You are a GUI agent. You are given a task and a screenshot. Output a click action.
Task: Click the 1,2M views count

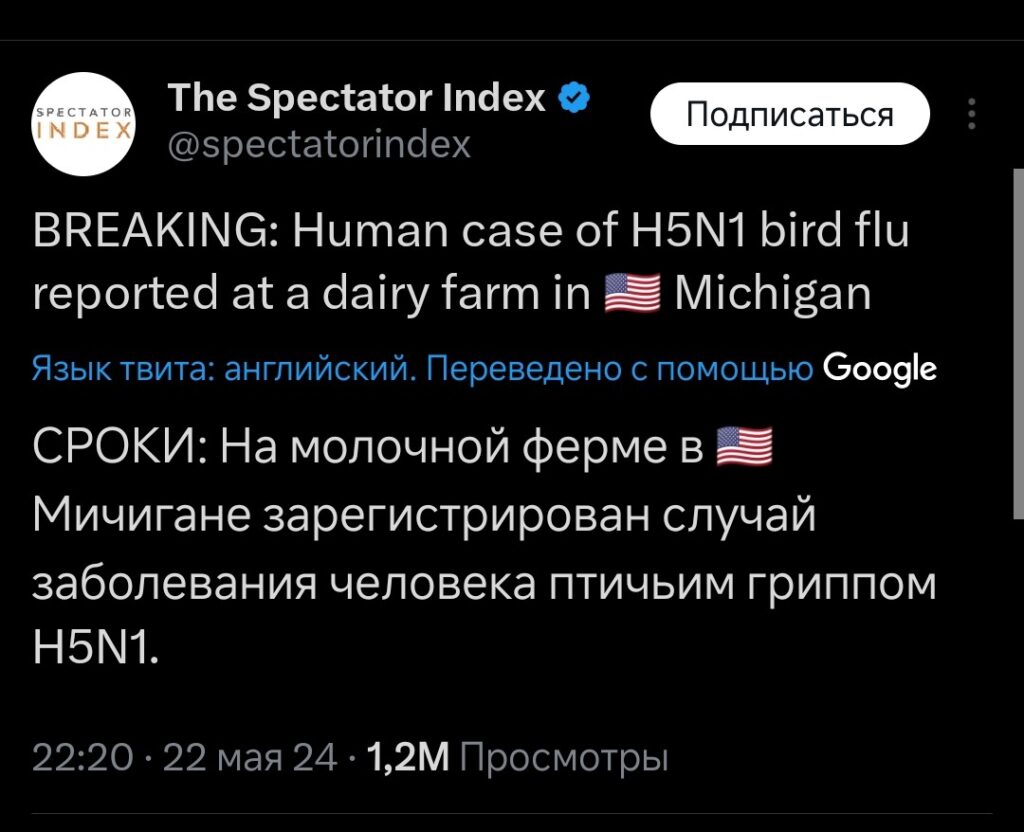[x=408, y=758]
